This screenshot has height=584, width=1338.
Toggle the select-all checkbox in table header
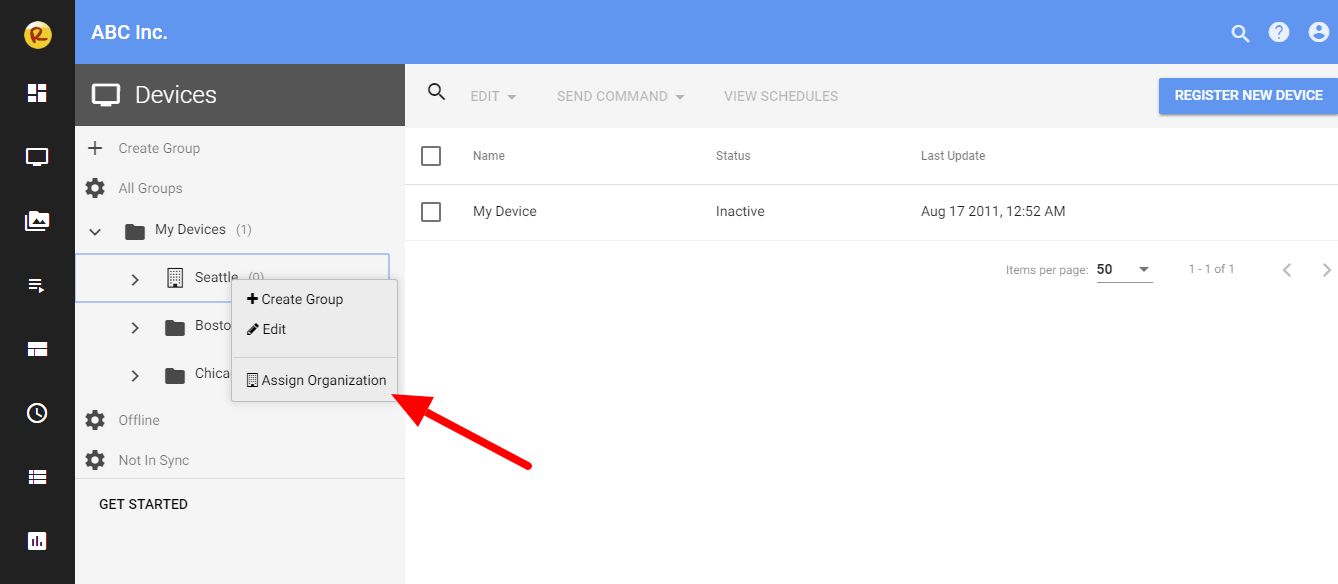tap(431, 156)
